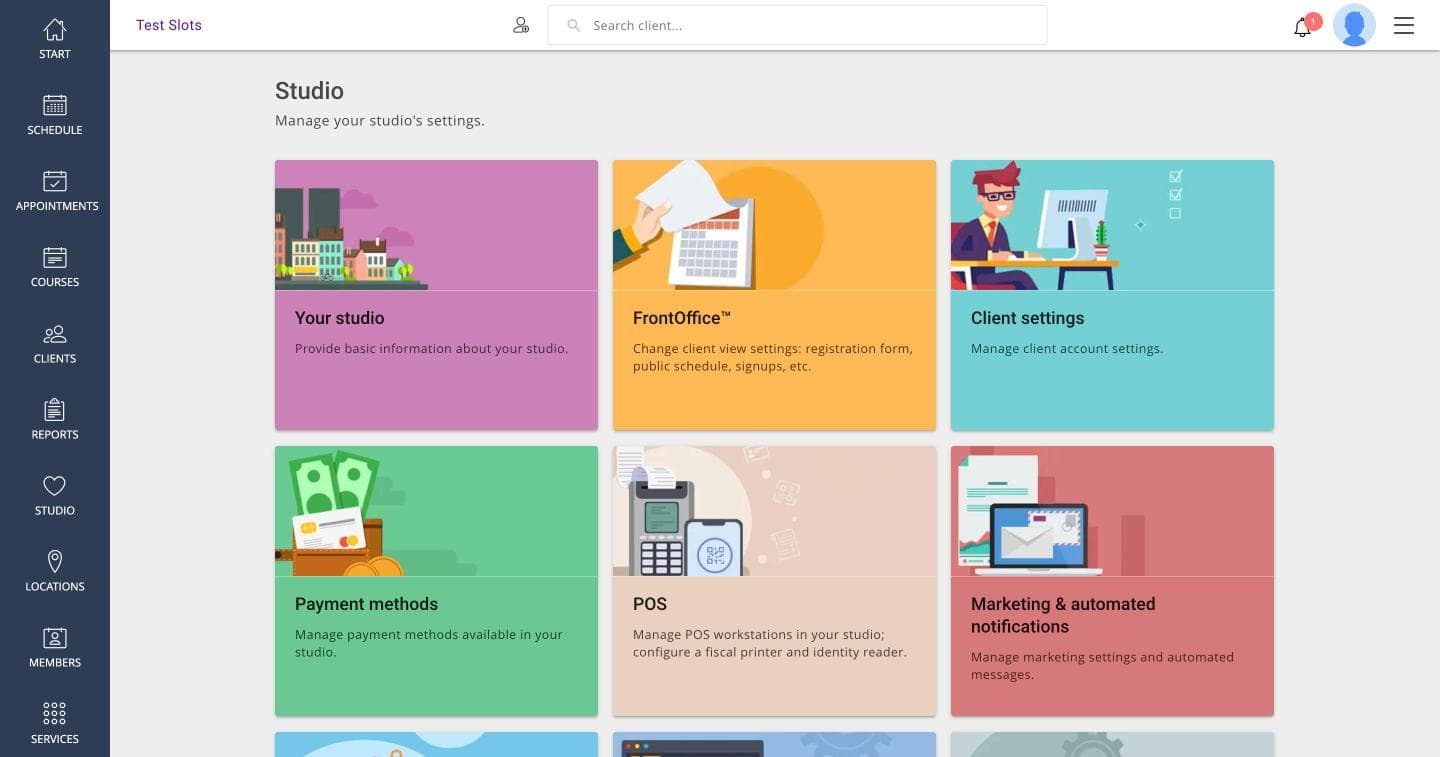Click the magnifier icon in search box
The image size is (1440, 757).
[x=574, y=26]
